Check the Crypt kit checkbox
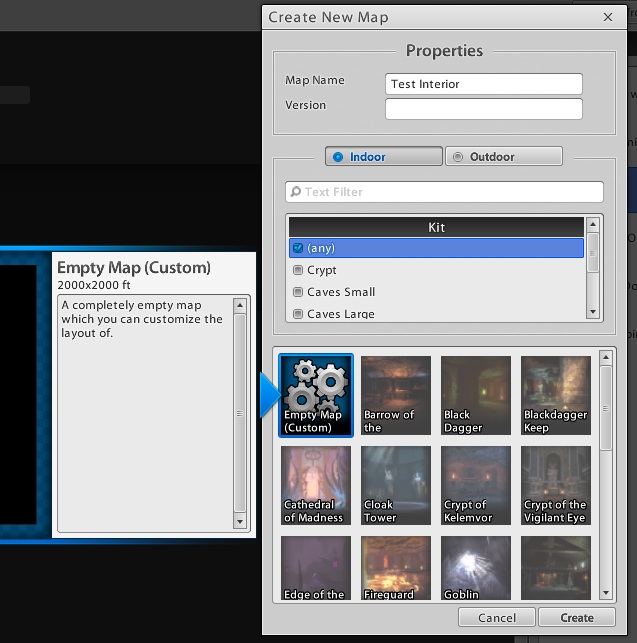The image size is (637, 643). [298, 270]
